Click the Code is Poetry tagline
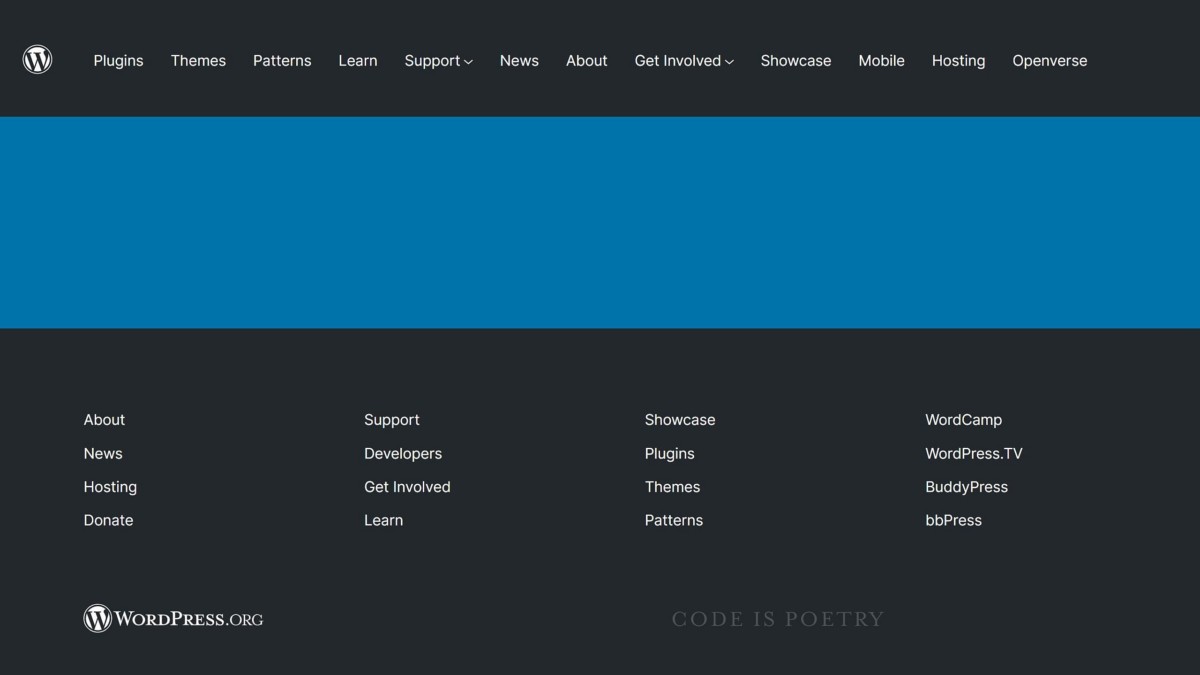The width and height of the screenshot is (1200, 675). (x=778, y=619)
